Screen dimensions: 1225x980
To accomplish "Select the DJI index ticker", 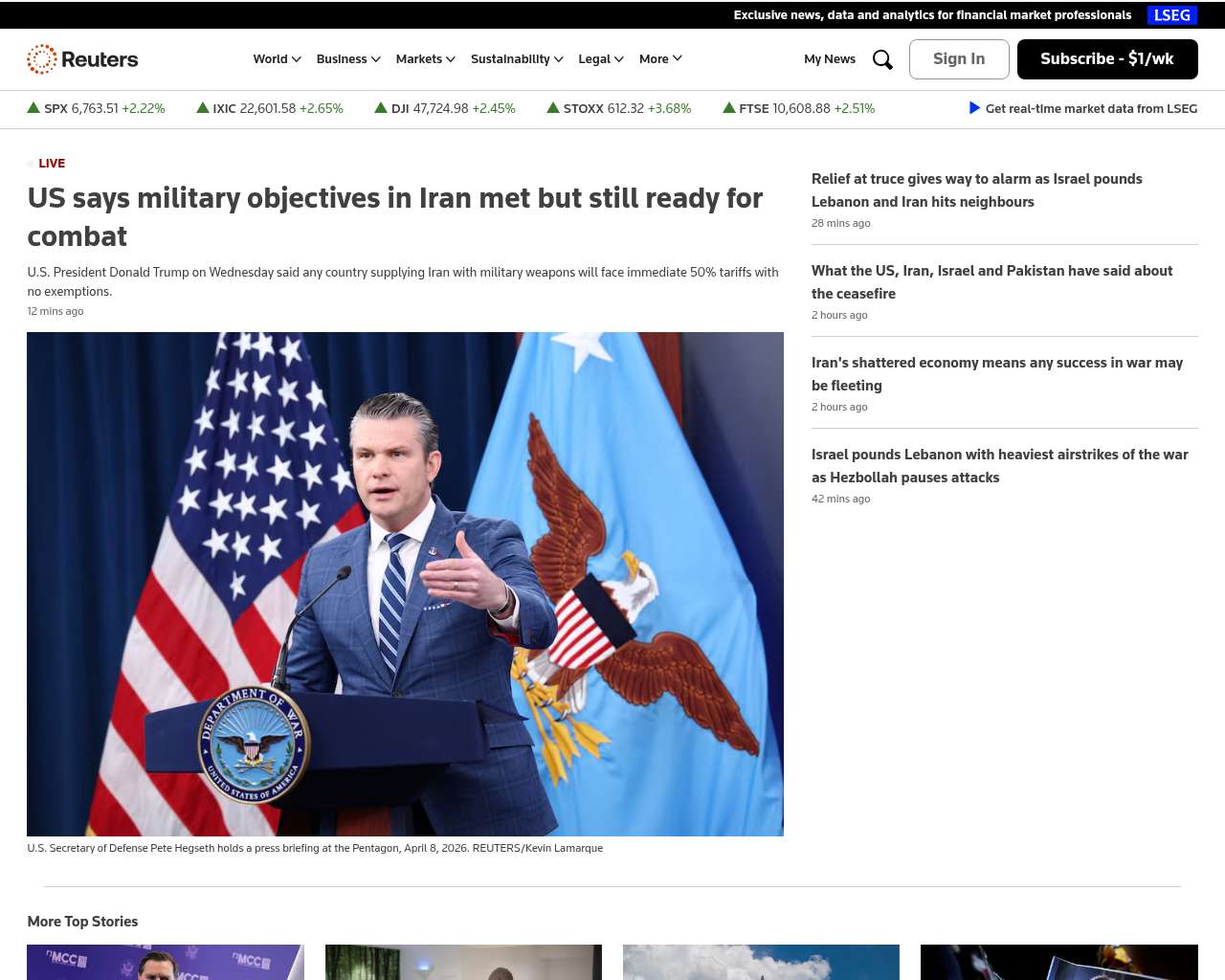I will coord(445,108).
